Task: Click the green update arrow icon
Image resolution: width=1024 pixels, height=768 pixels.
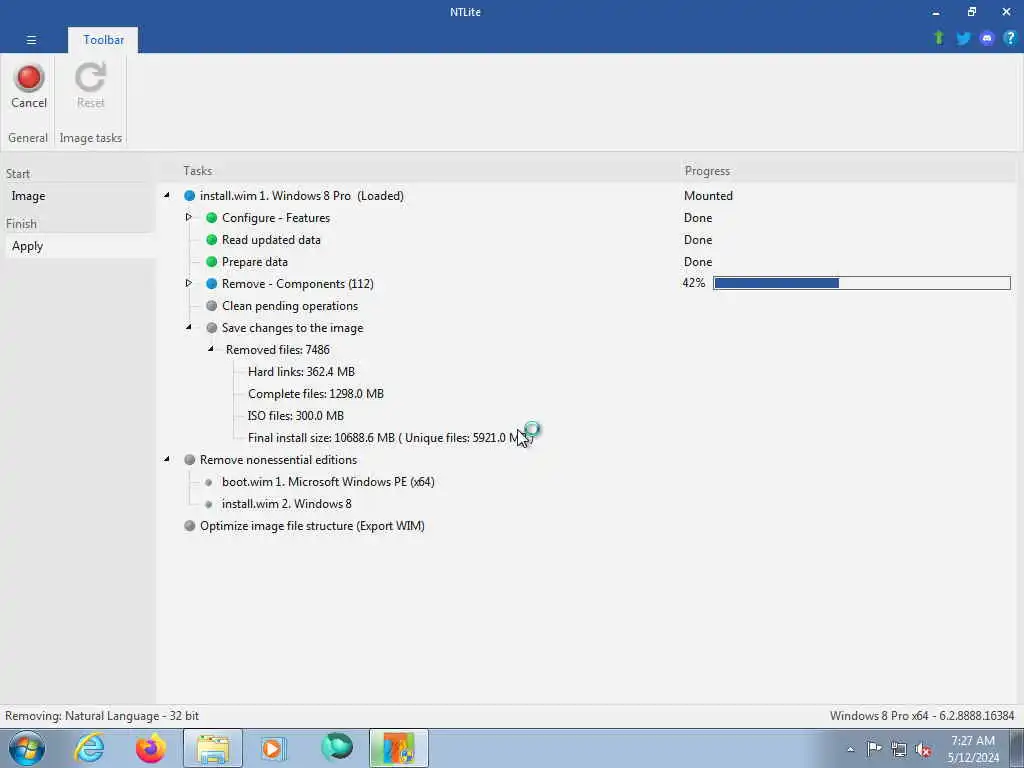Action: 938,39
